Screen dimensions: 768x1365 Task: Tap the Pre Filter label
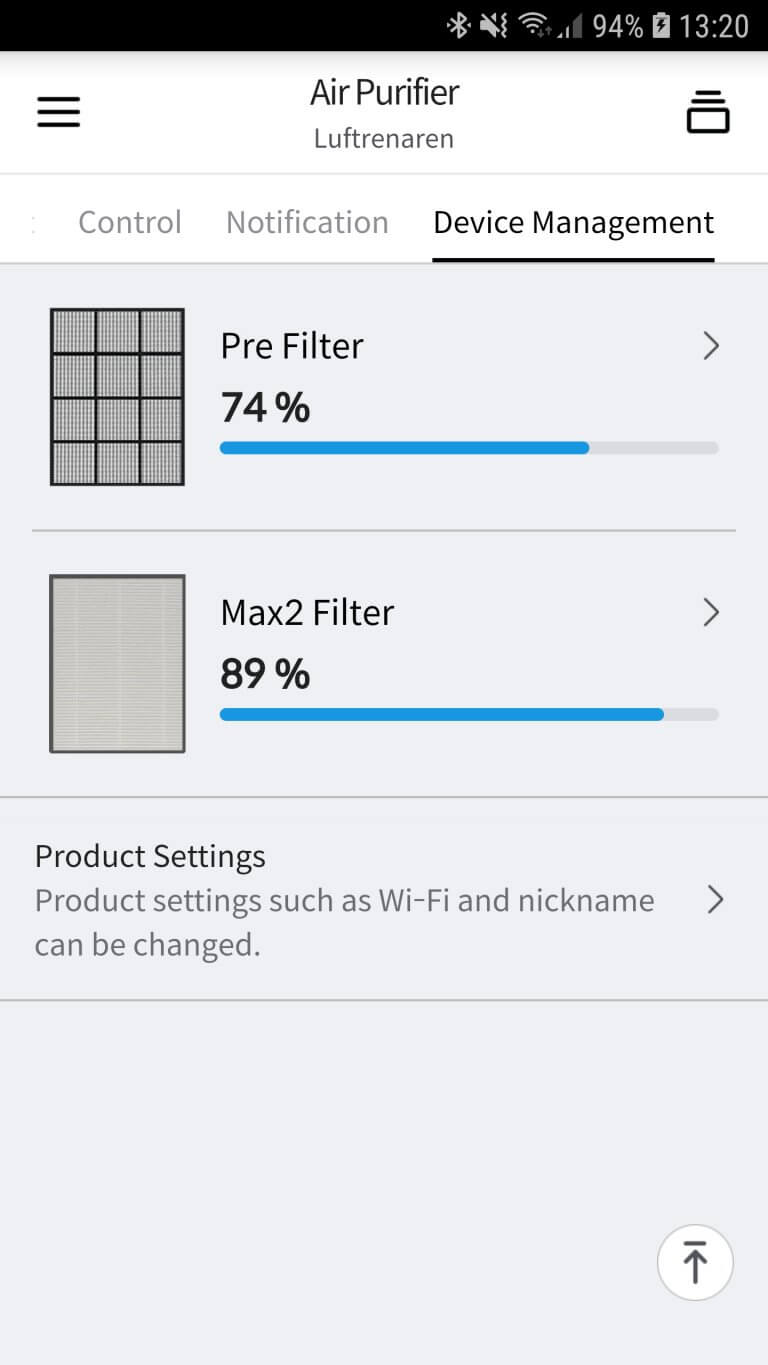[x=292, y=346]
